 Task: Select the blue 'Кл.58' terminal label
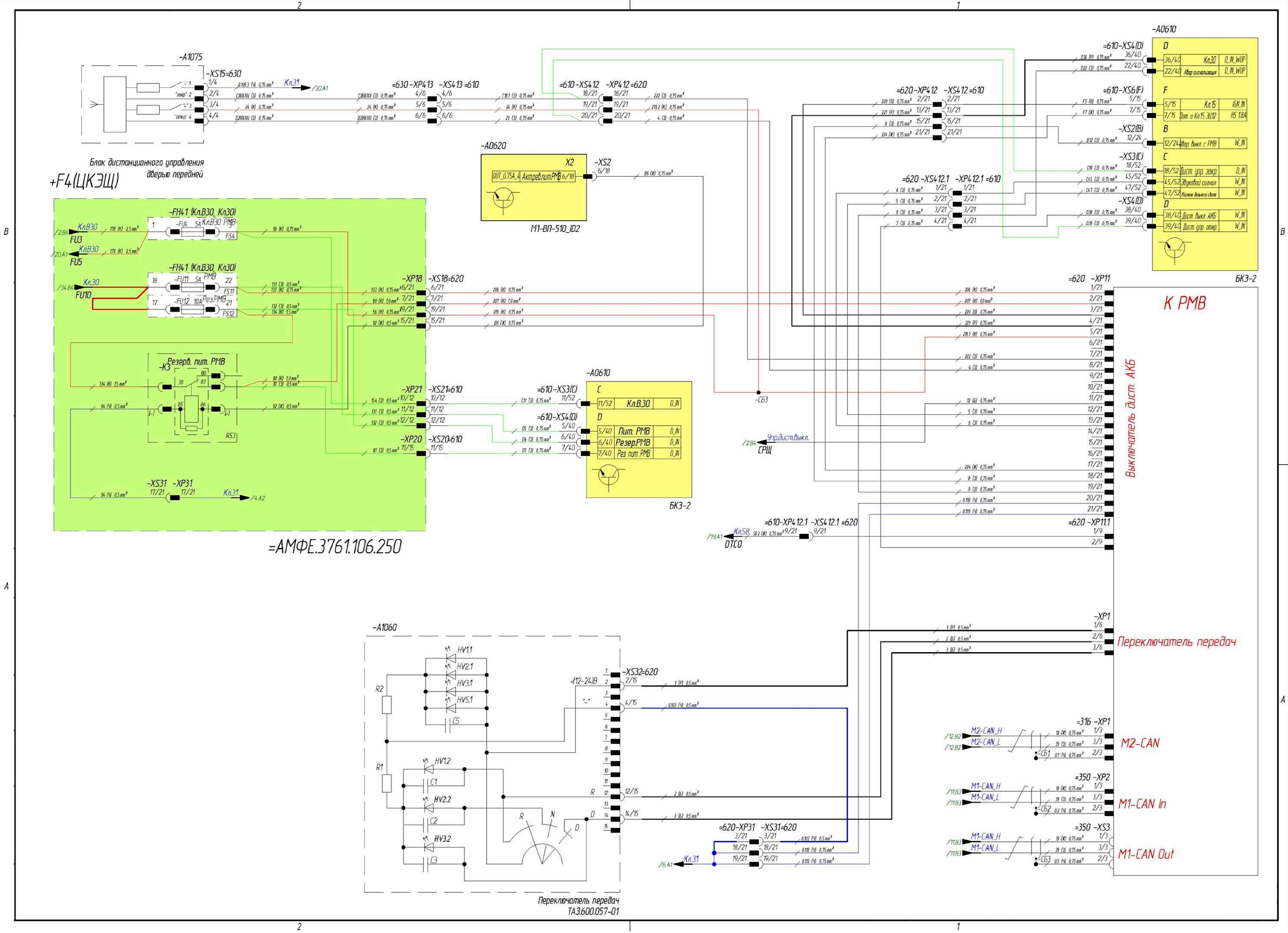pyautogui.click(x=742, y=531)
